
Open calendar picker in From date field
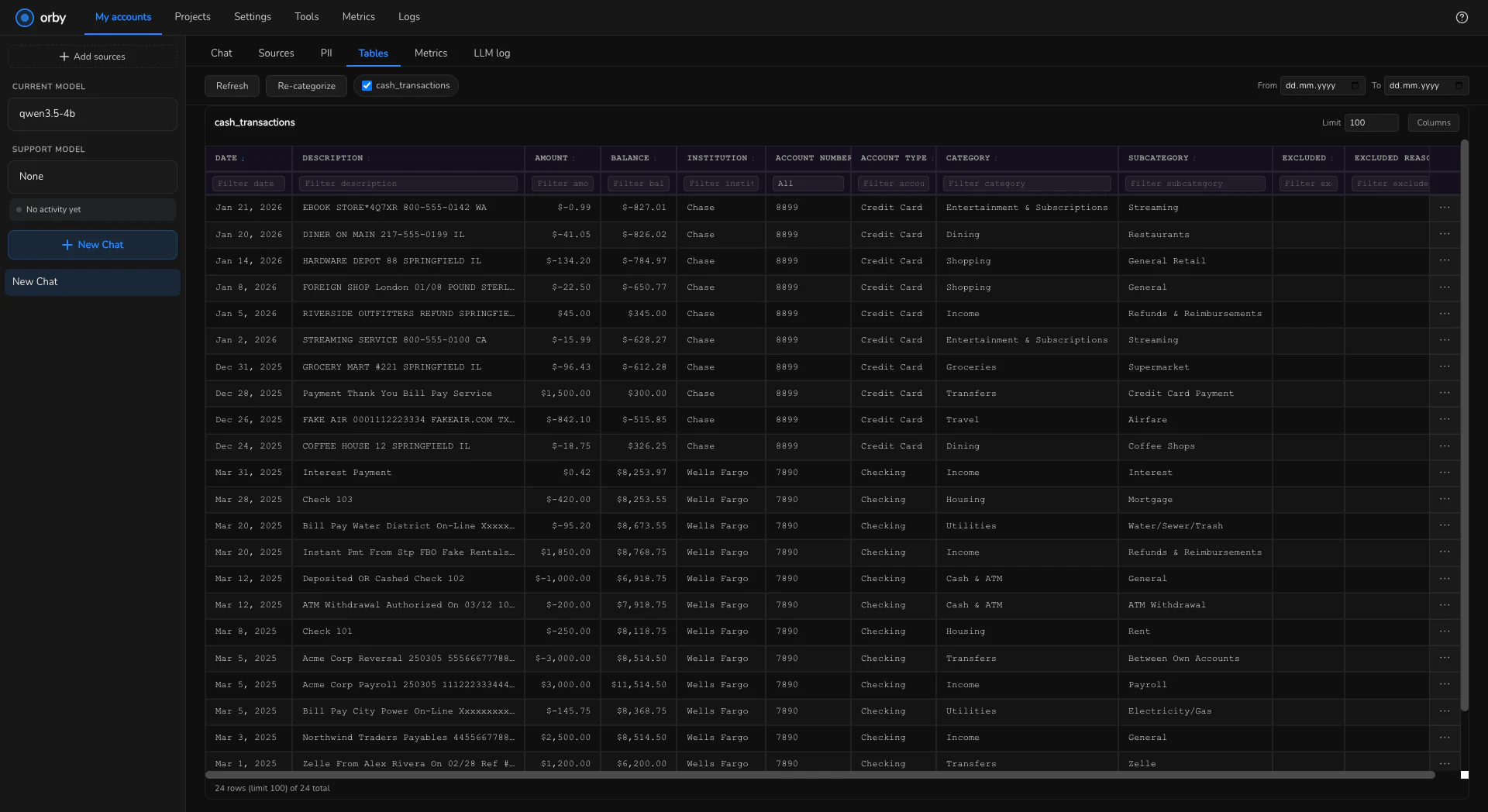(1355, 85)
